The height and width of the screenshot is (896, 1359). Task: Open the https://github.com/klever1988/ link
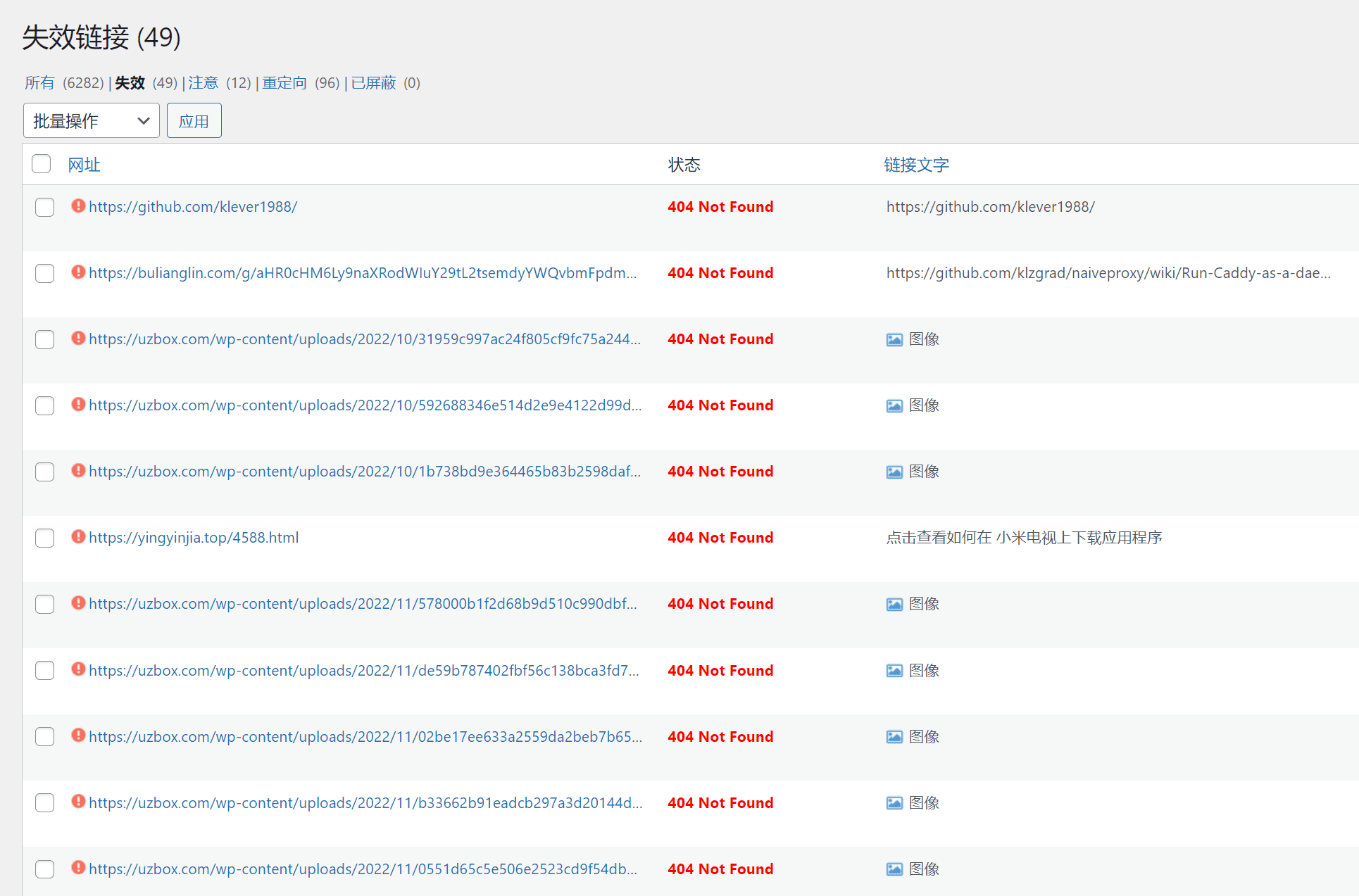(x=193, y=206)
